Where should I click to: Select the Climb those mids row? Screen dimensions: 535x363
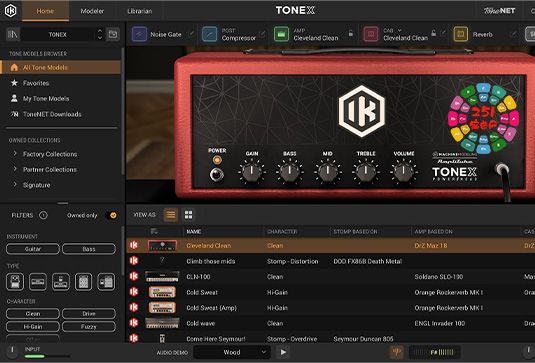[331, 261]
